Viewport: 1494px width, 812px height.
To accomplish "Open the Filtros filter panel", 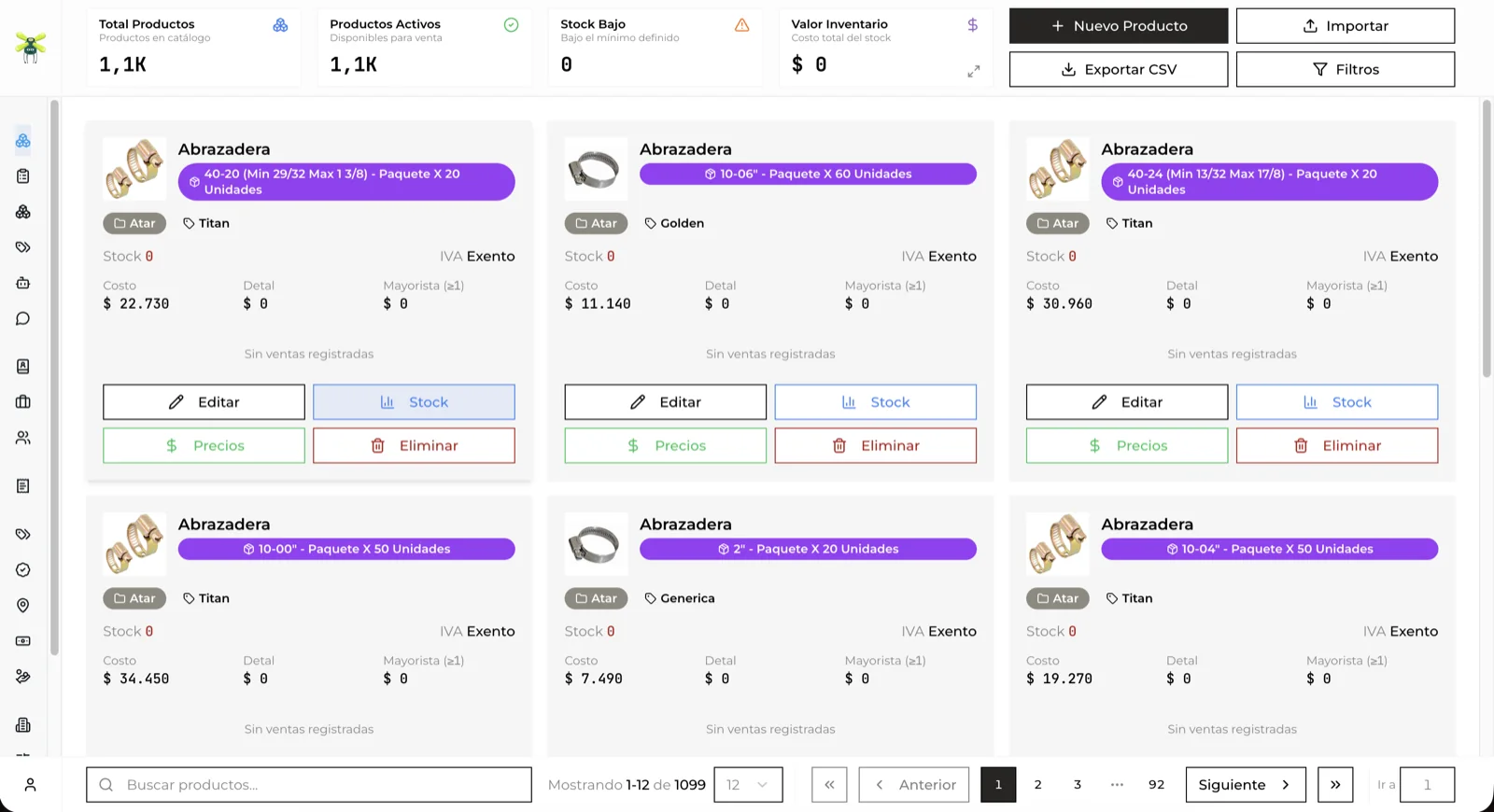I will coord(1345,69).
